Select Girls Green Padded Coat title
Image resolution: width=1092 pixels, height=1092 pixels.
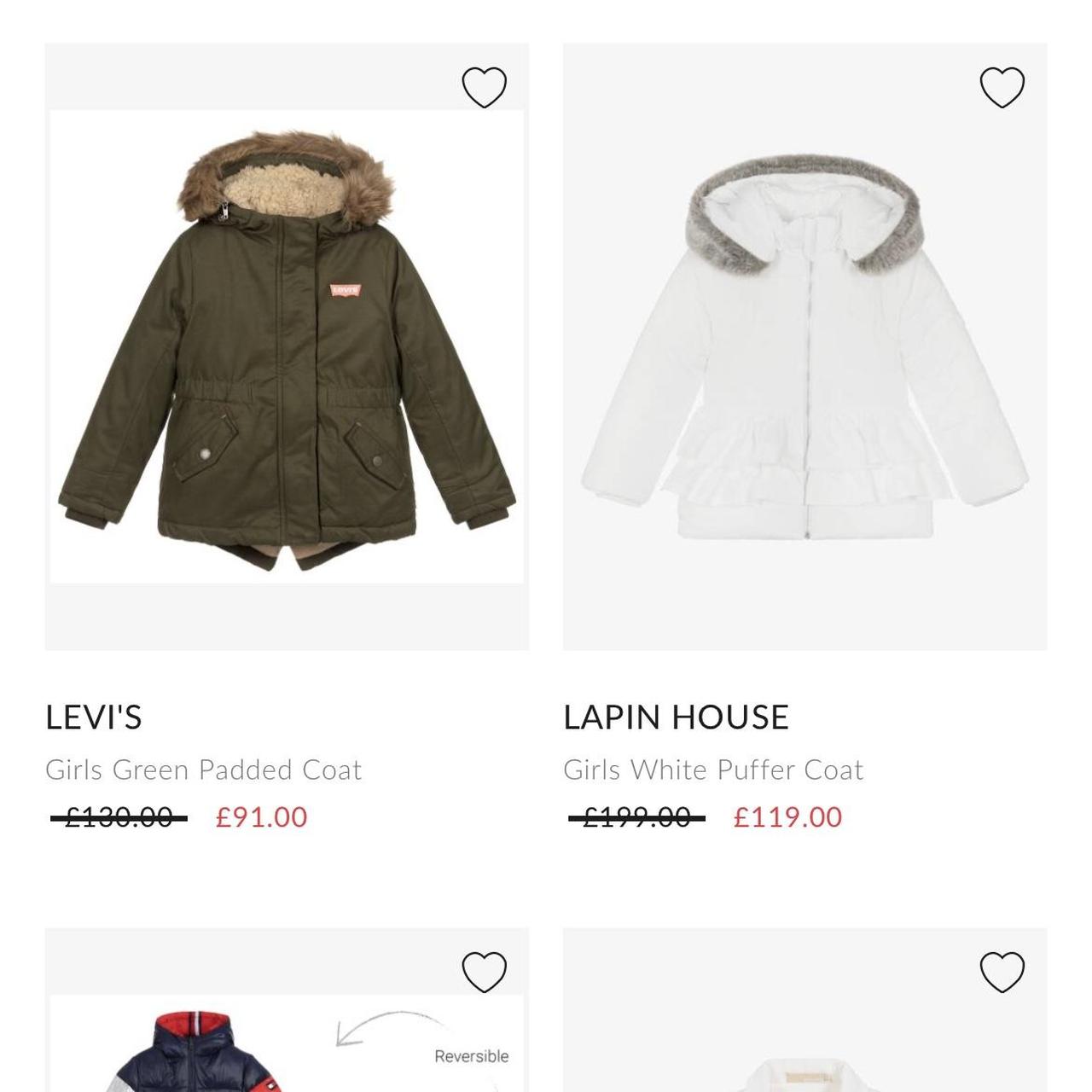click(203, 770)
